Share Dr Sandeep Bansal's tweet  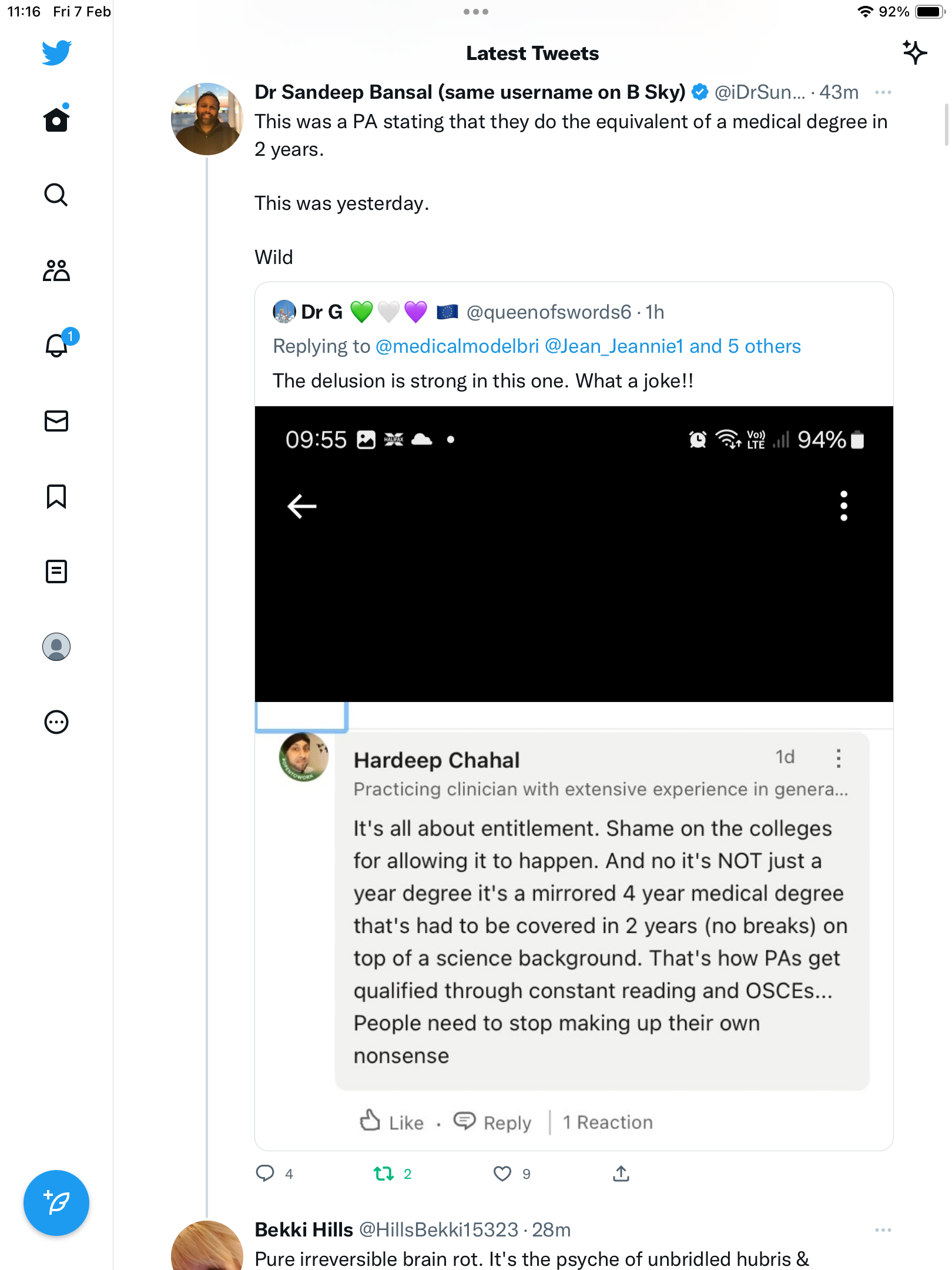(x=621, y=1174)
